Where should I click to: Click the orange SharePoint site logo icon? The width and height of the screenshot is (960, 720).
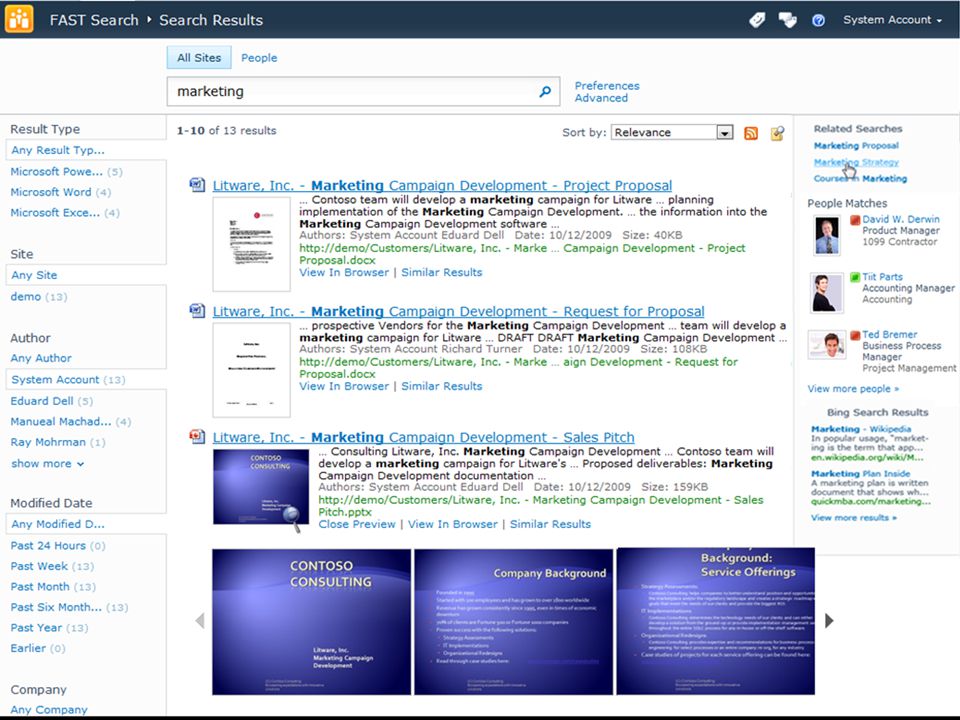click(19, 19)
